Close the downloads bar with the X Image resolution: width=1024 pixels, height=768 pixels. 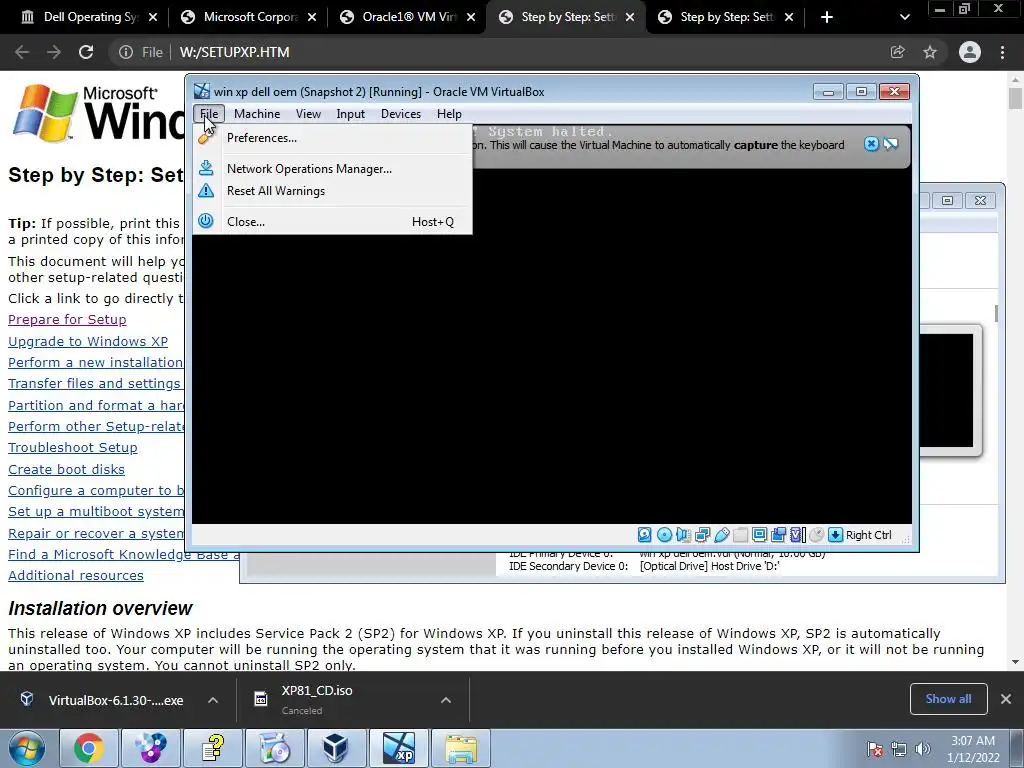(x=1006, y=699)
